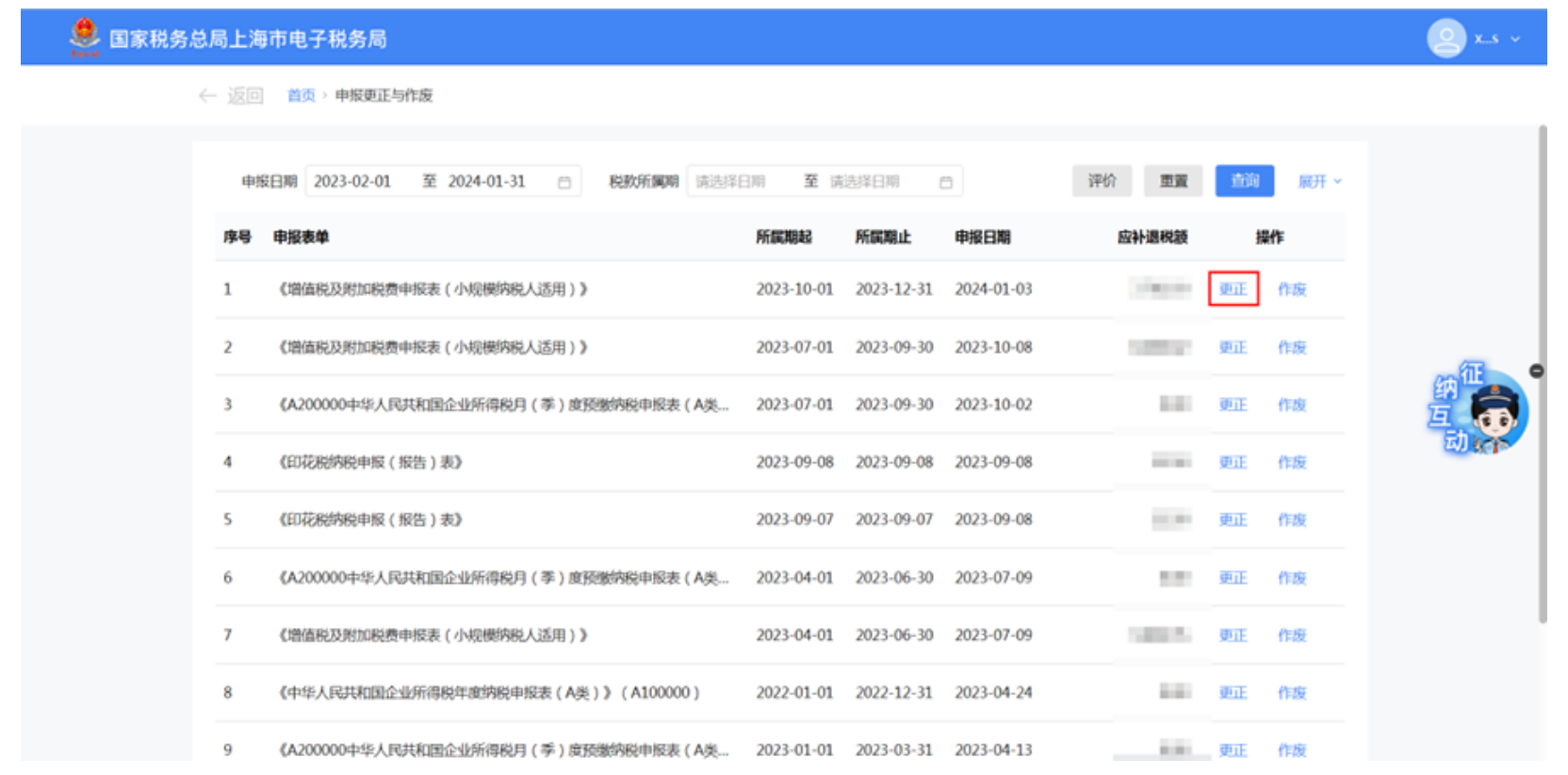Screen dimensions: 1568x775
Task: Click the vertical page scrollbar
Action: tap(1543, 374)
